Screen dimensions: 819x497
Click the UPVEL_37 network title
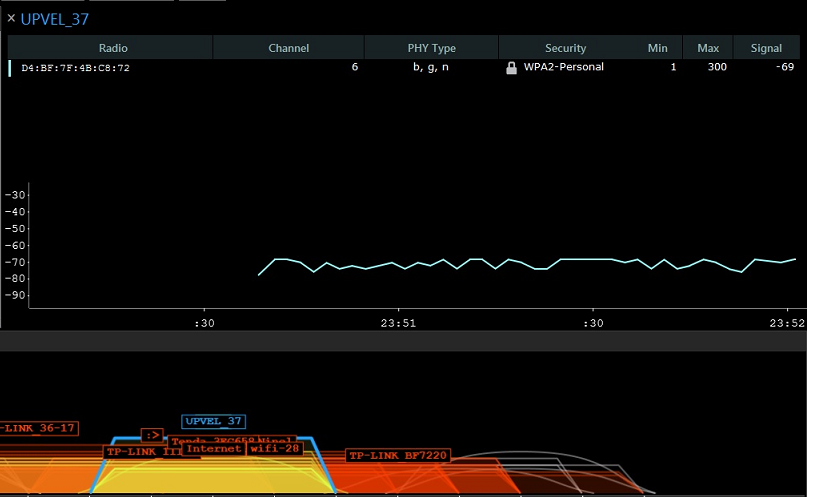tap(57, 18)
